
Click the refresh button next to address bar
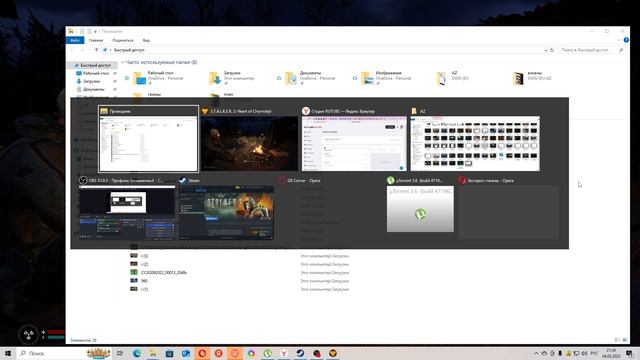coord(552,50)
